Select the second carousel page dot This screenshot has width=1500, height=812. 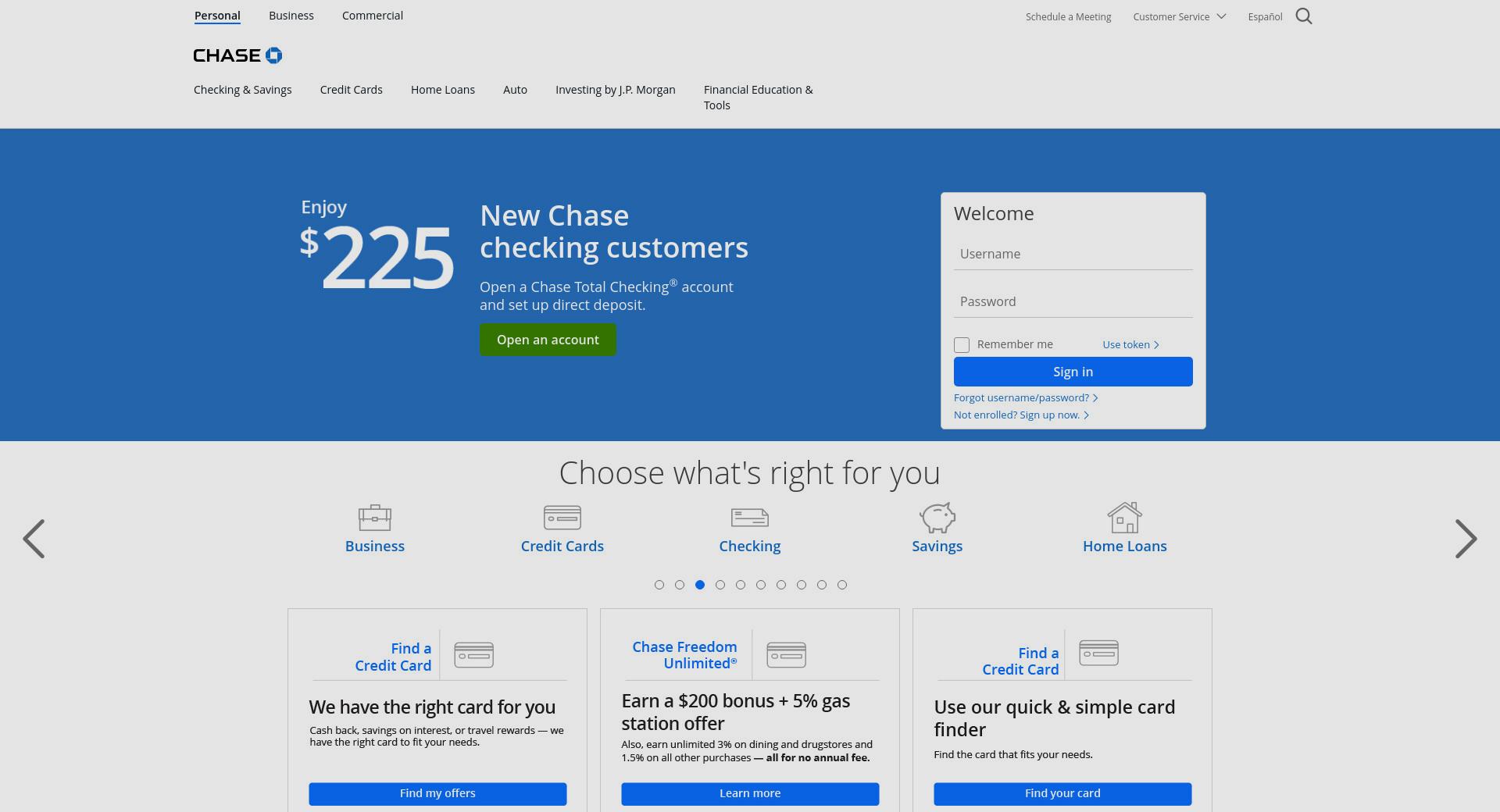[x=680, y=585]
